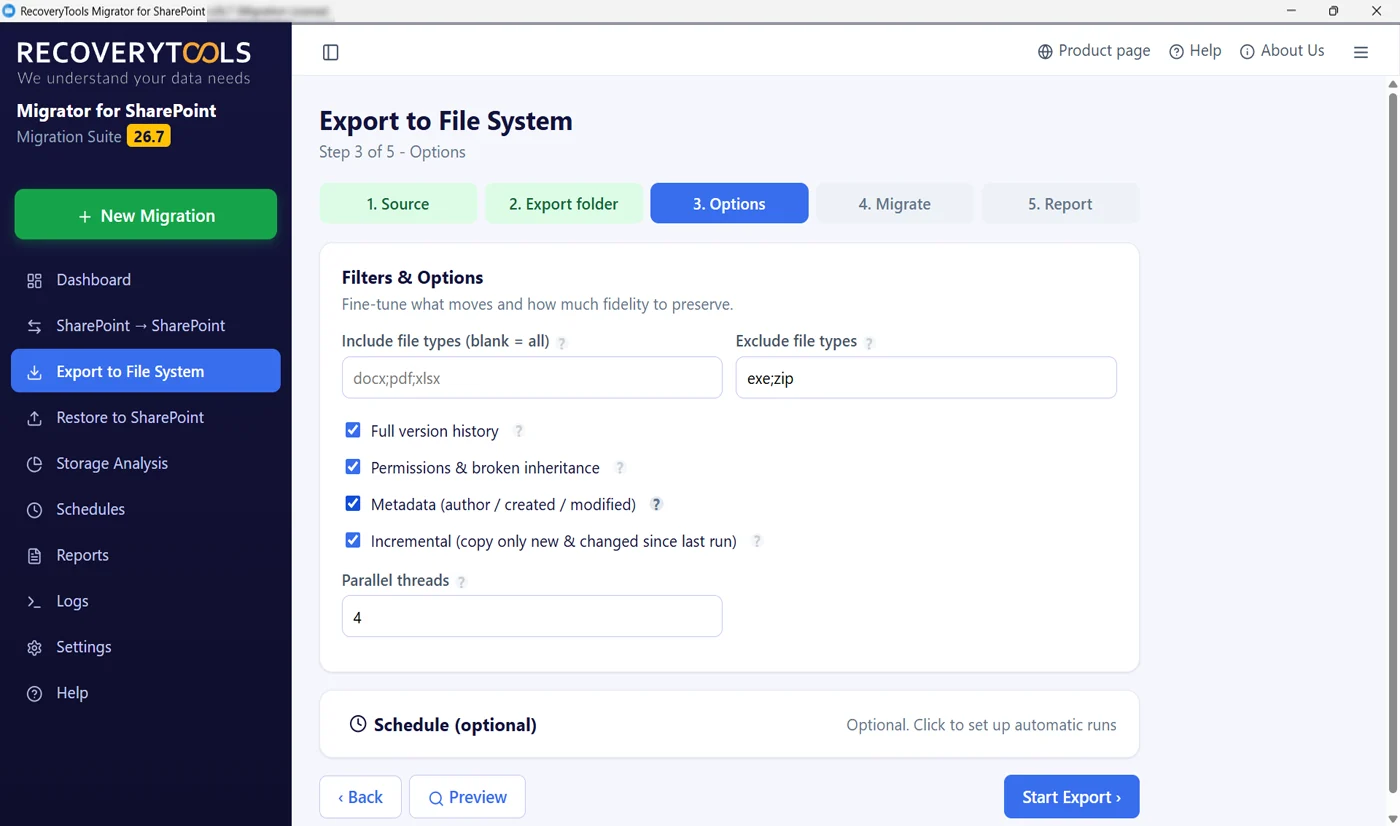This screenshot has width=1400, height=826.
Task: Click the Restore to SharePoint upload icon
Action: pyautogui.click(x=34, y=418)
